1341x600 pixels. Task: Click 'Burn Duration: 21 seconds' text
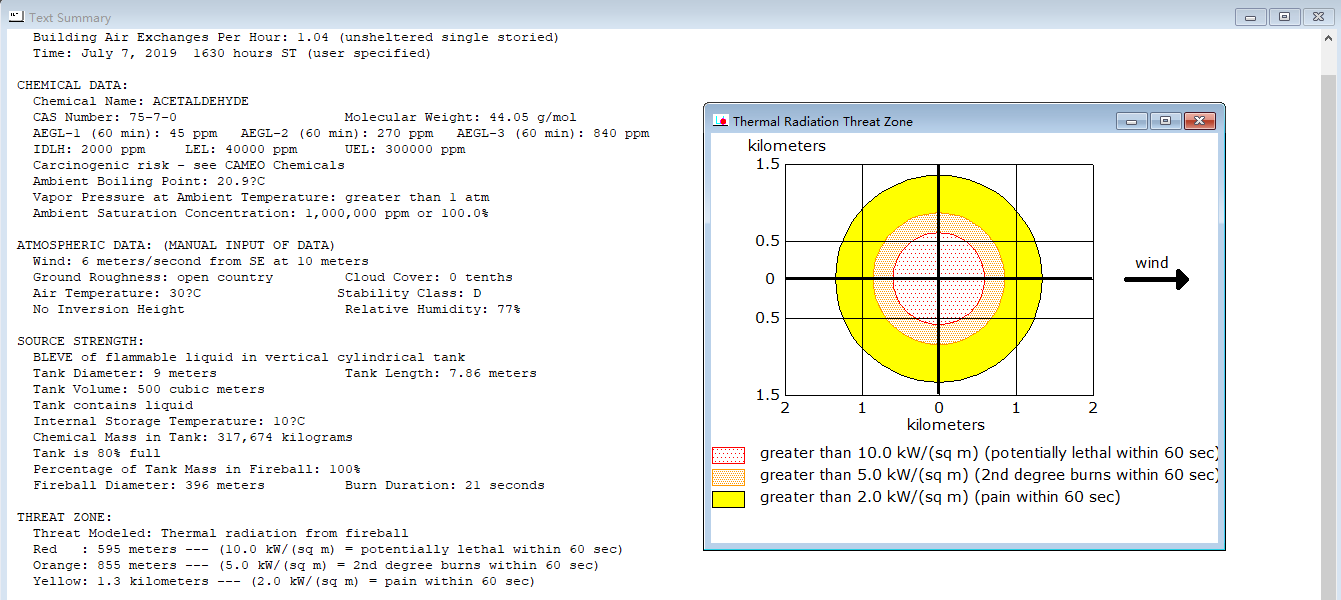click(x=445, y=485)
